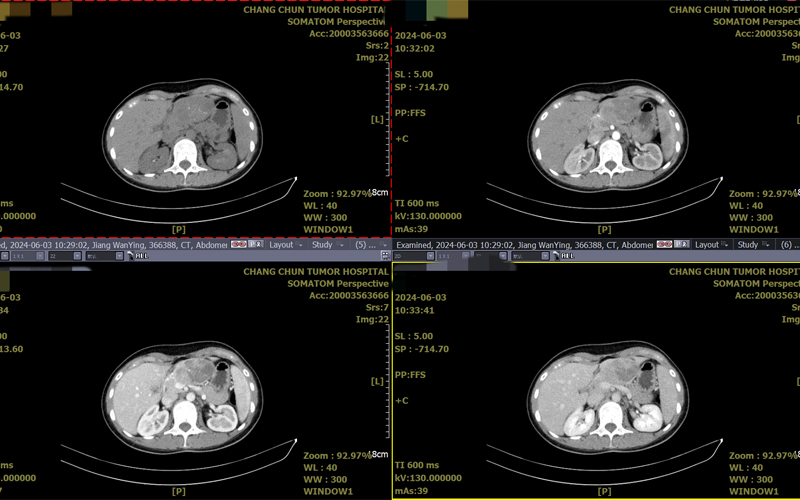Click the (6) series button
This screenshot has height=500, width=800.
point(785,244)
